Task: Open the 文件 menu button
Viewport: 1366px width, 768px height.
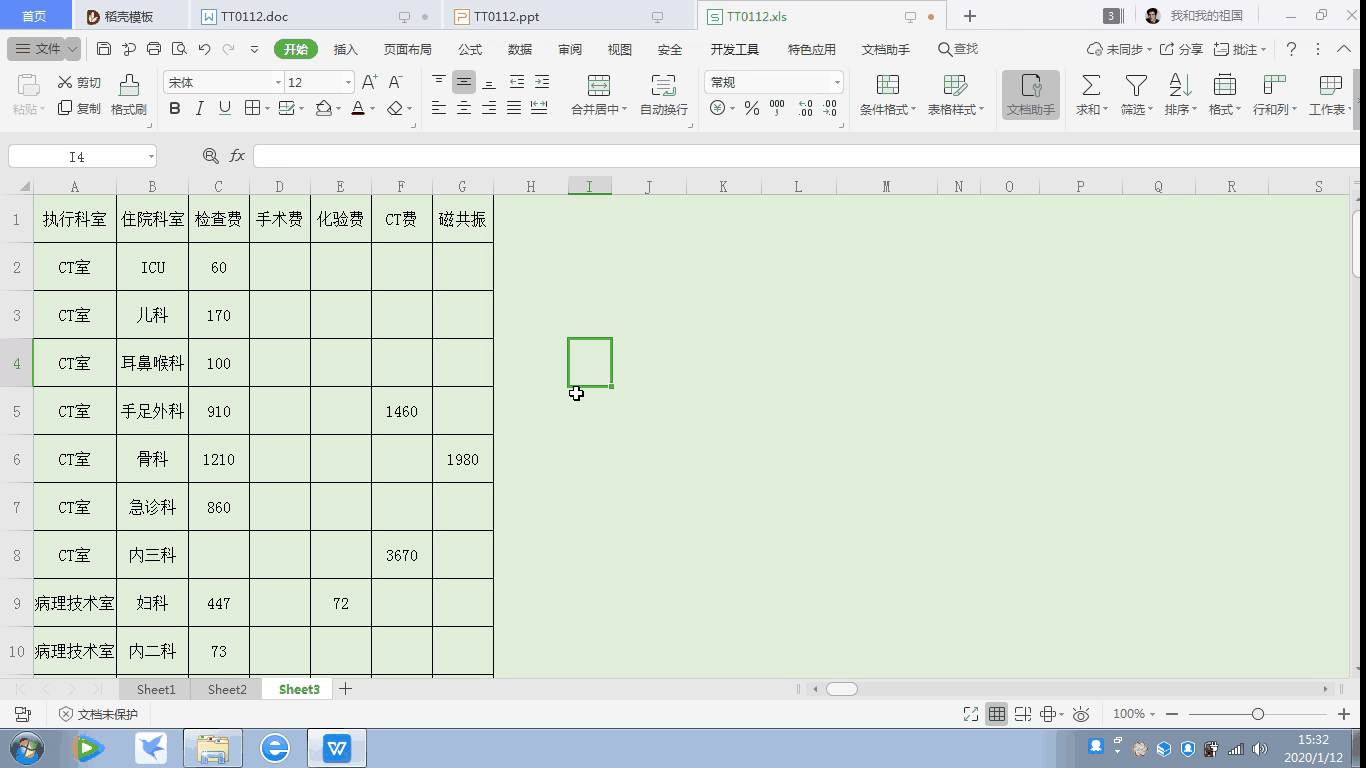Action: pyautogui.click(x=45, y=49)
